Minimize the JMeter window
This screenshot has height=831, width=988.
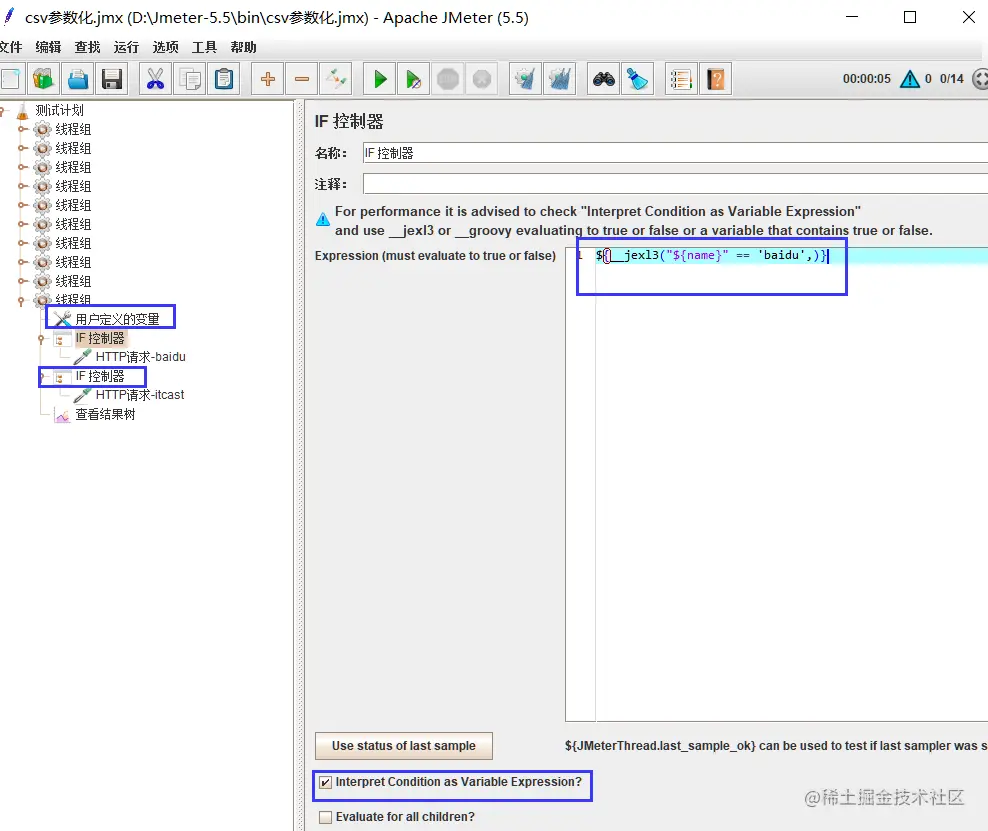(852, 17)
